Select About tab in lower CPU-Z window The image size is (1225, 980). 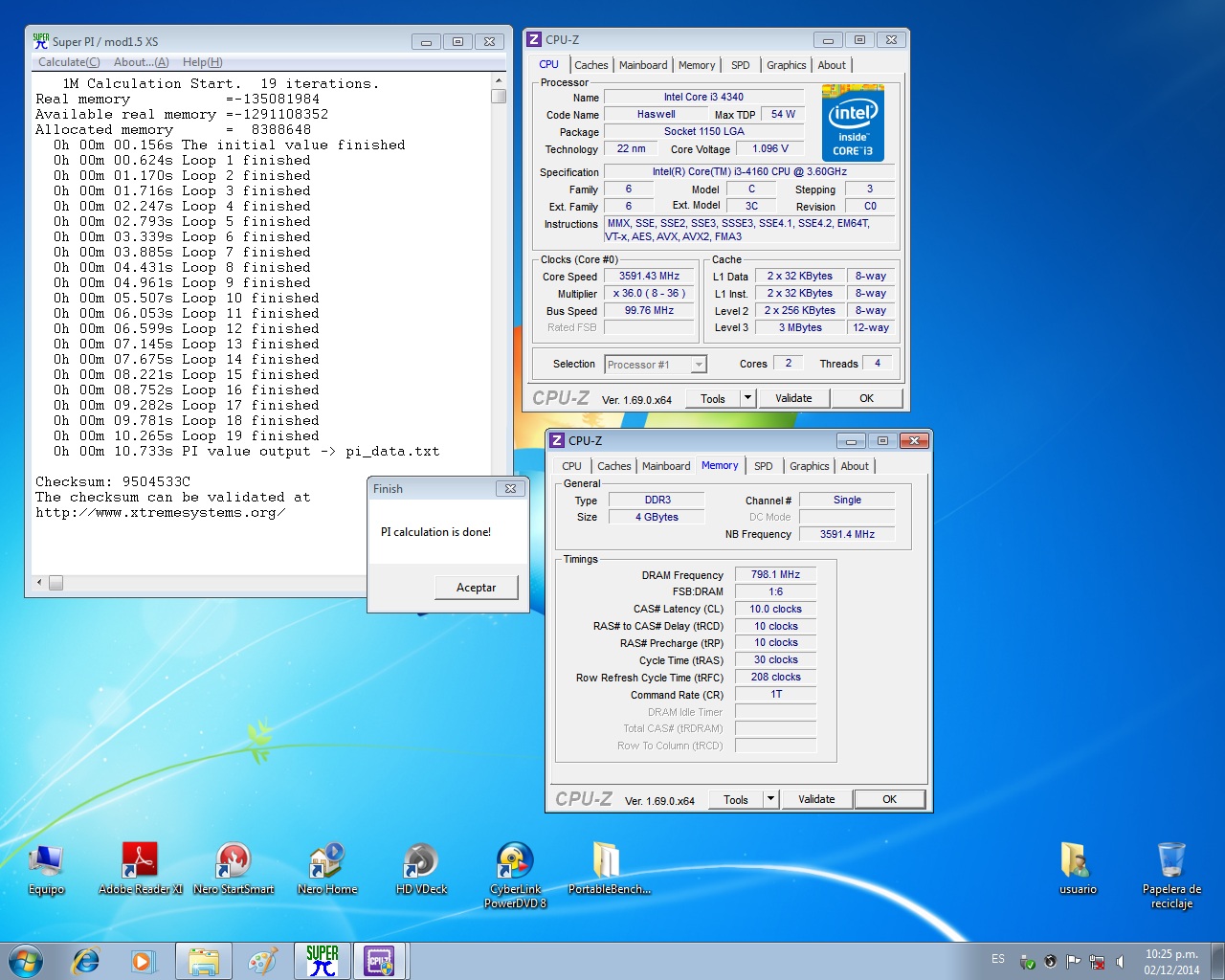855,466
